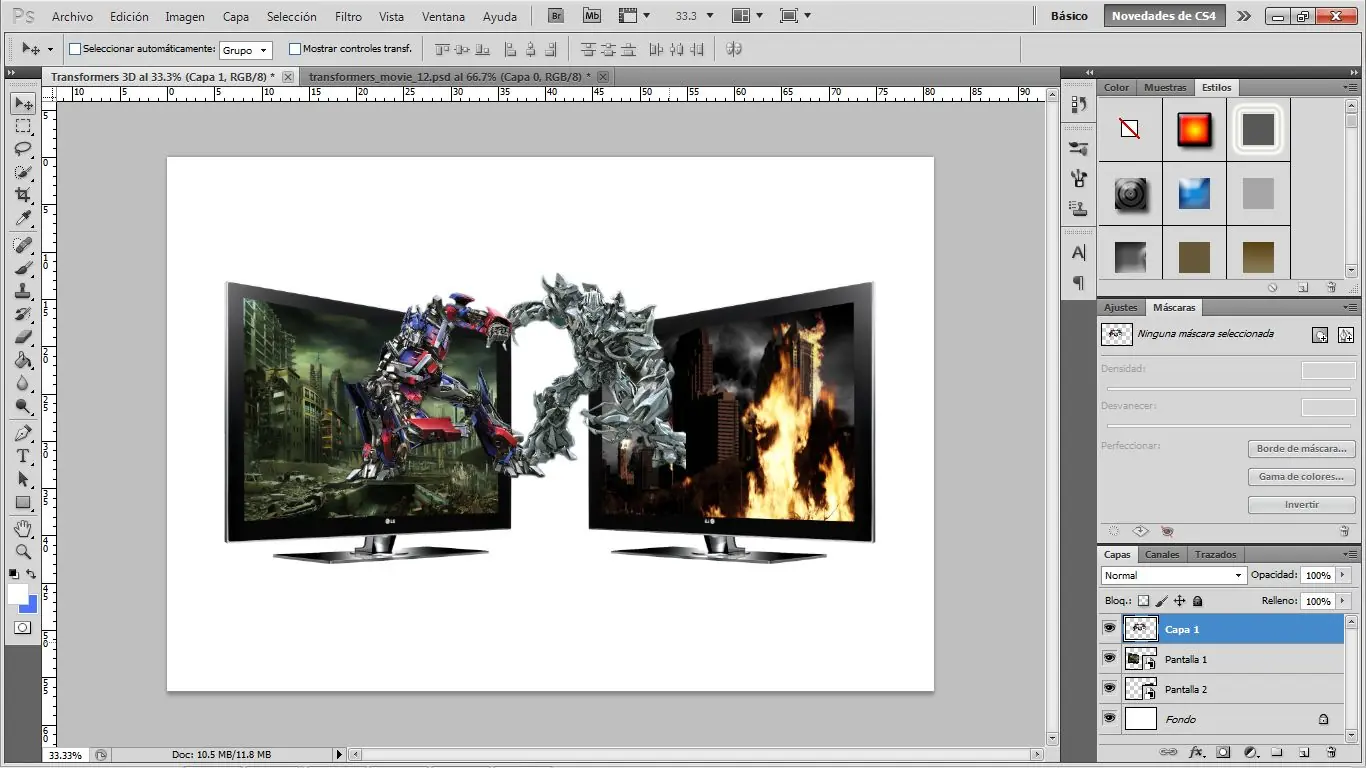
Task: Click the Borde de máscara button
Action: pyautogui.click(x=1301, y=449)
